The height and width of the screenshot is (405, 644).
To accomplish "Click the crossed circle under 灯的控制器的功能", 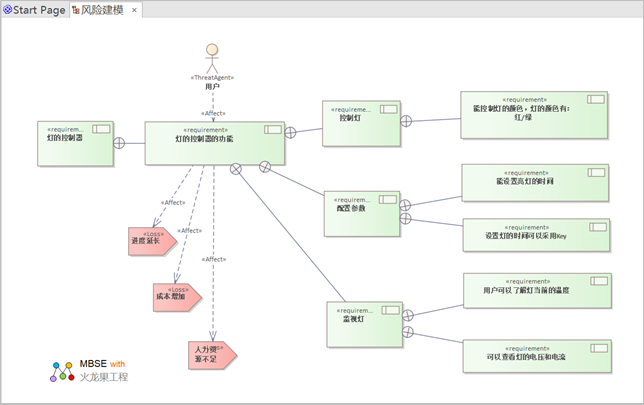I will [x=236, y=169].
